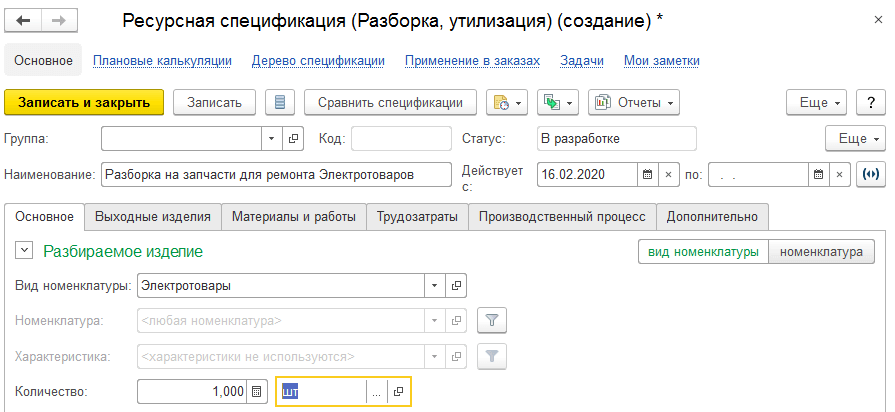895x412 pixels.
Task: Click the open icon of Номенклатура field
Action: (456, 321)
